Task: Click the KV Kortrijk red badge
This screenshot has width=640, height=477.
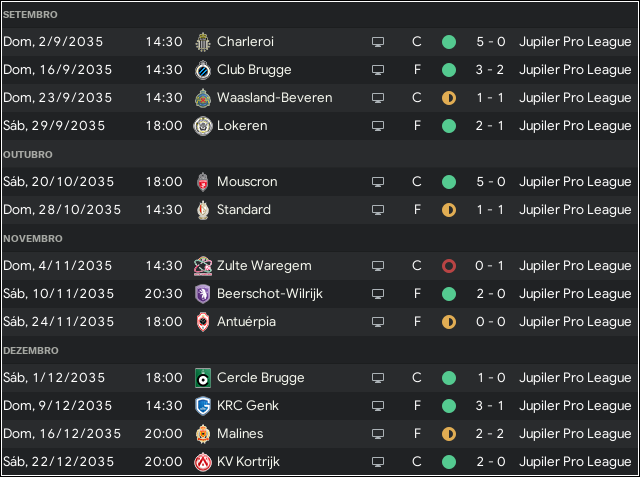Action: pos(203,462)
